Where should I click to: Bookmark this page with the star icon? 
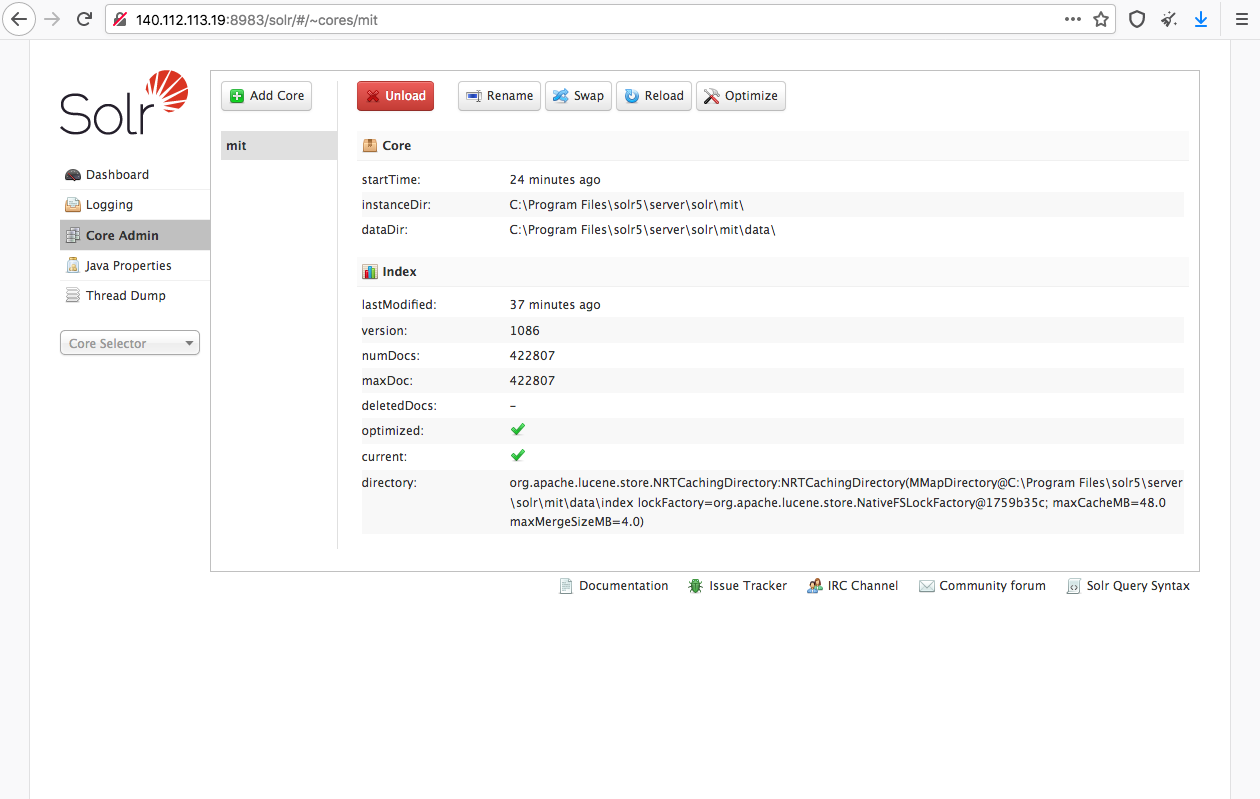1101,19
